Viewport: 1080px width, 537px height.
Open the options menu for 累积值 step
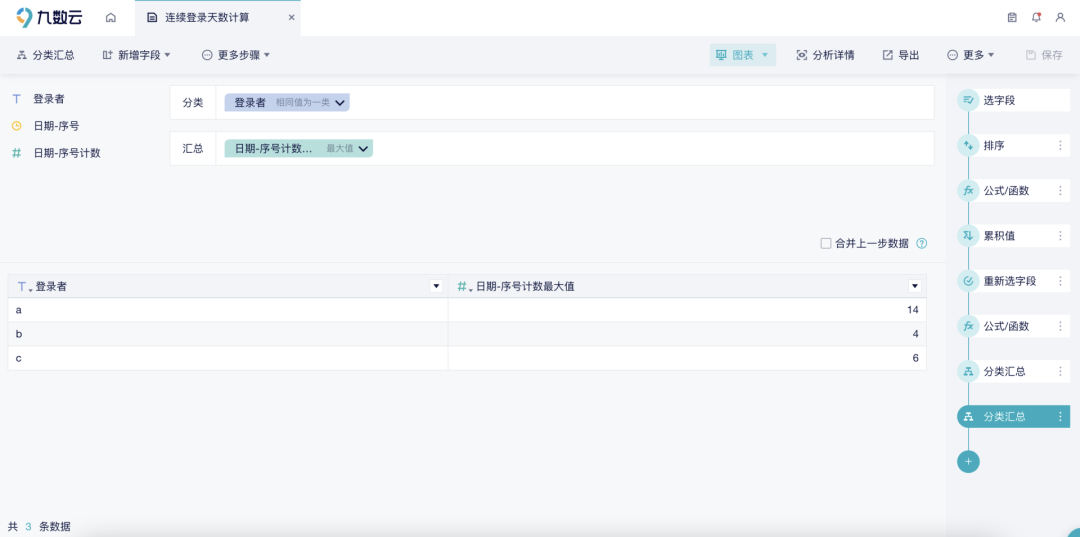(x=1061, y=235)
